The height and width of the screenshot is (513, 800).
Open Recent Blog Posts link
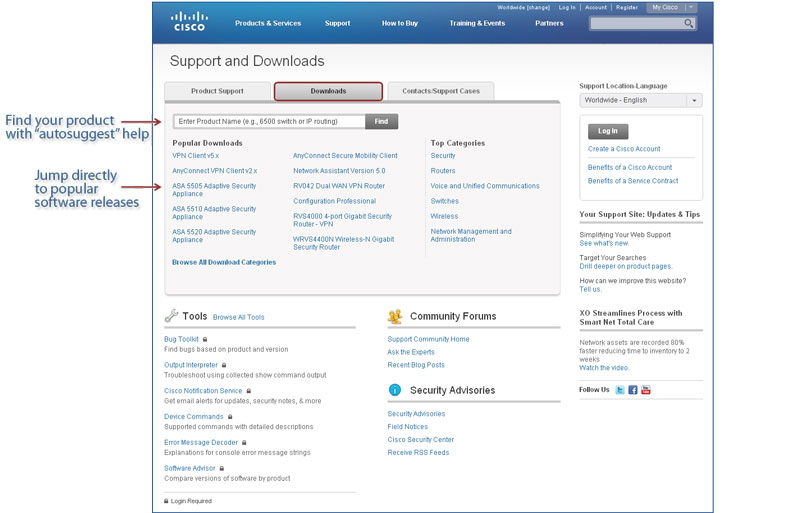tap(416, 365)
